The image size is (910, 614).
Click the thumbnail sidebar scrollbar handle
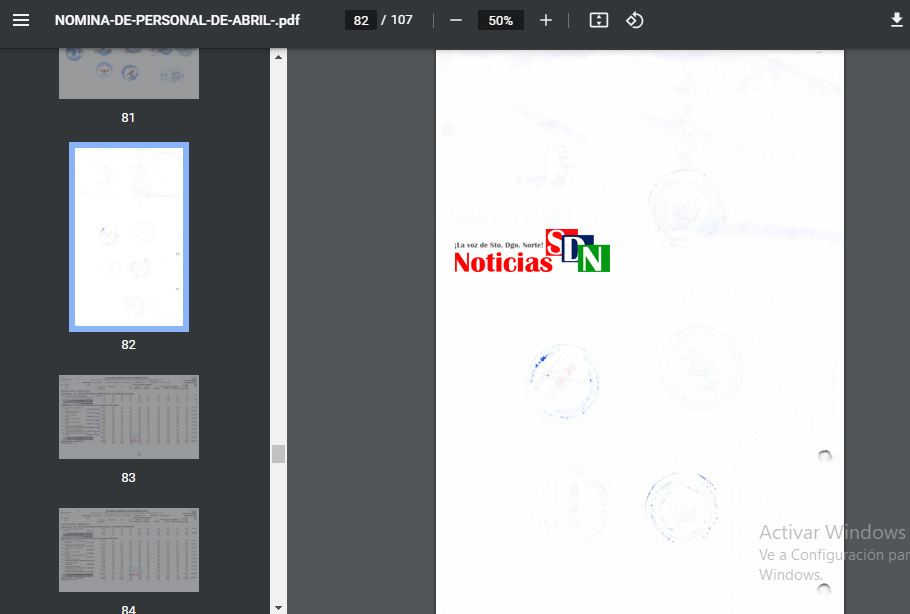pyautogui.click(x=278, y=454)
